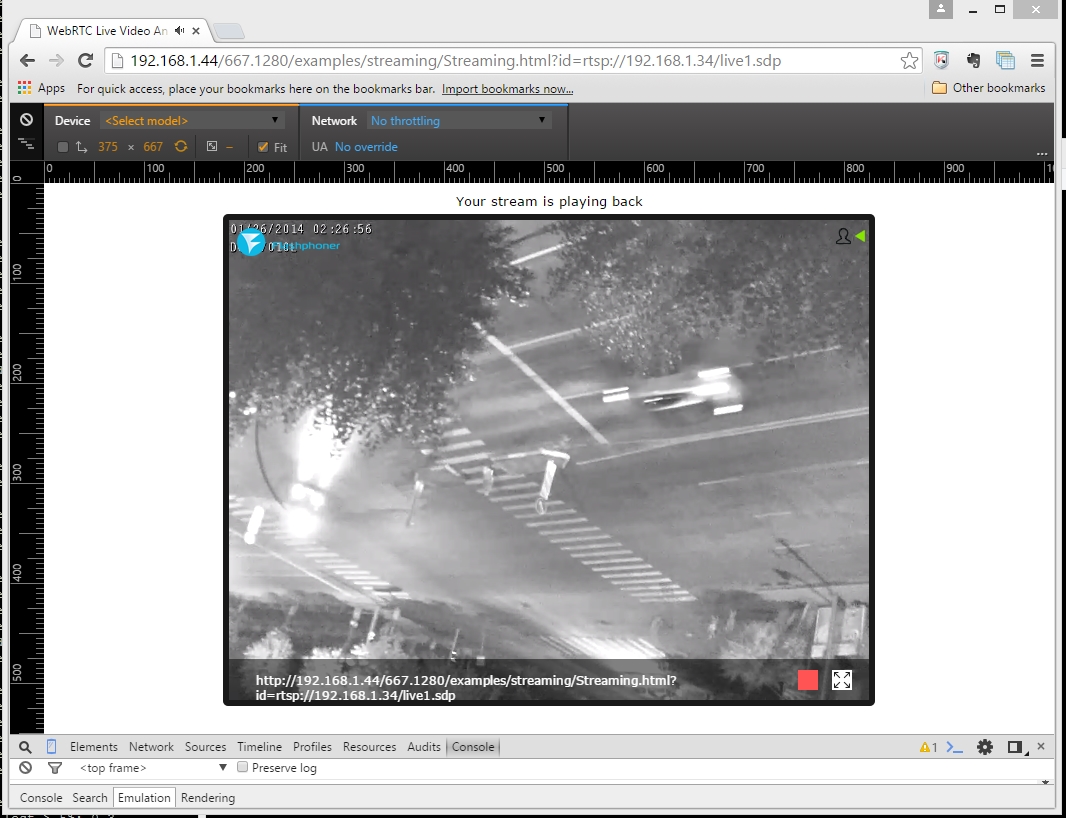The image size is (1066, 818).
Task: Click the device pixel ratio icon
Action: pyautogui.click(x=212, y=146)
